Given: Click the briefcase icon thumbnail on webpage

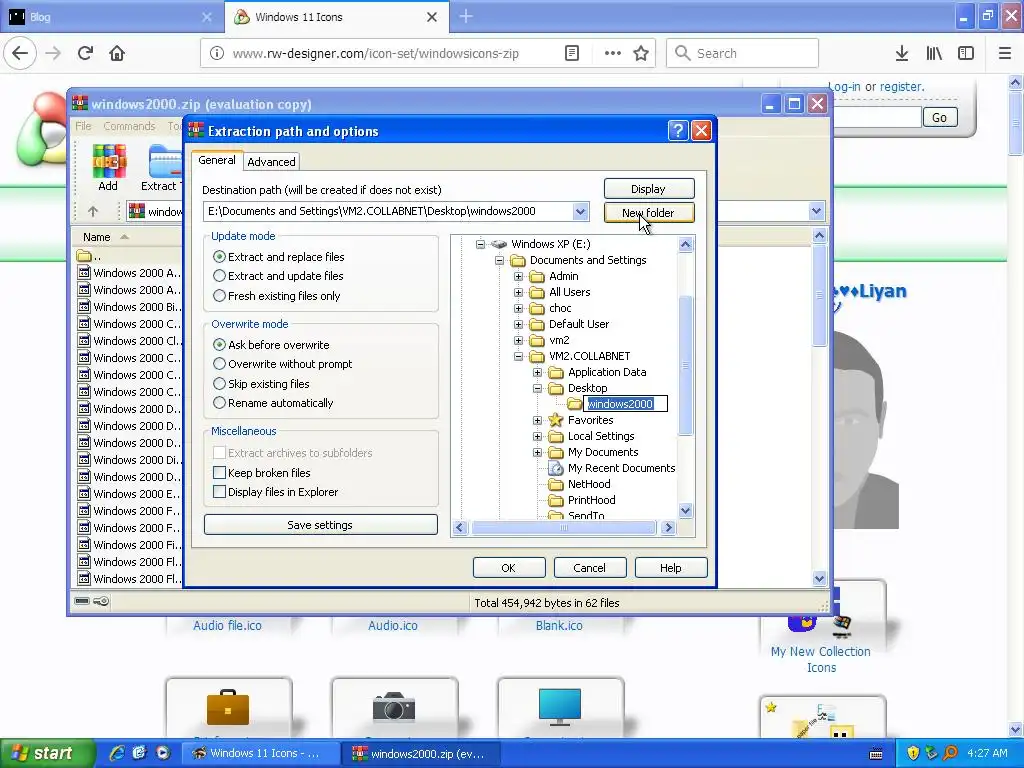Looking at the screenshot, I should point(228,708).
